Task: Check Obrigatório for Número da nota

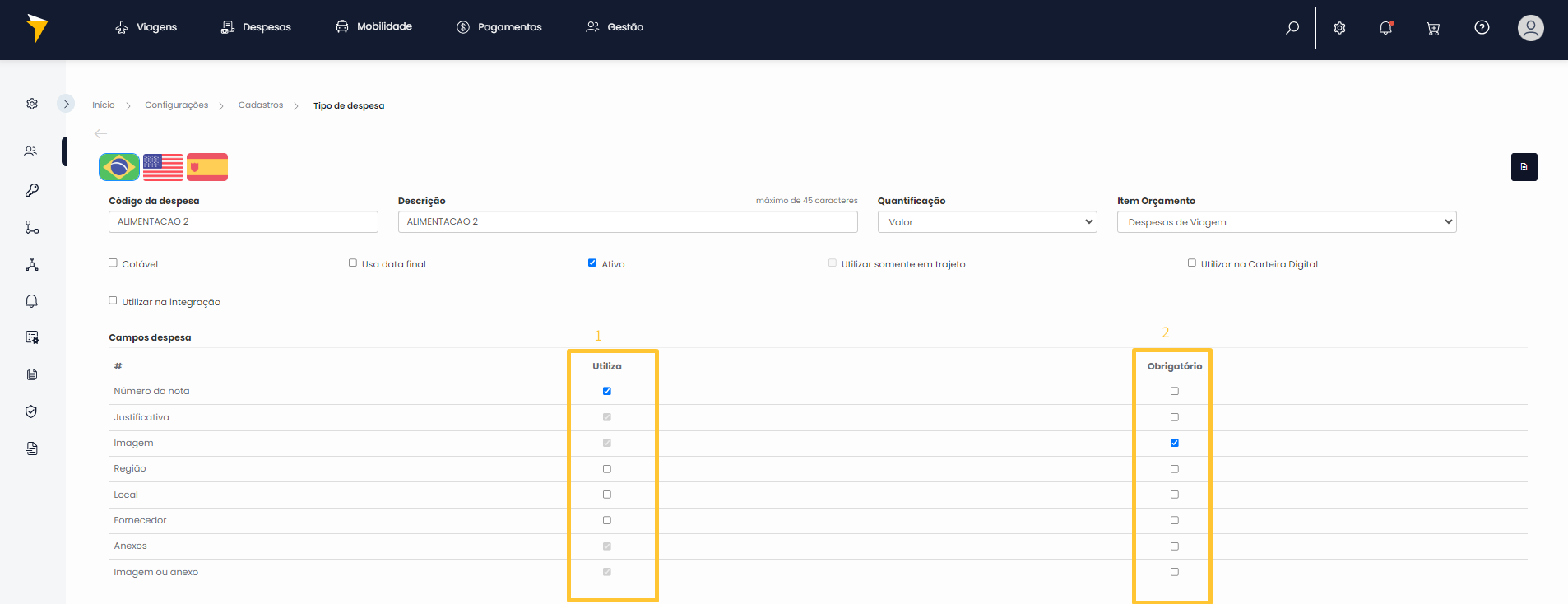Action: pyautogui.click(x=1175, y=392)
